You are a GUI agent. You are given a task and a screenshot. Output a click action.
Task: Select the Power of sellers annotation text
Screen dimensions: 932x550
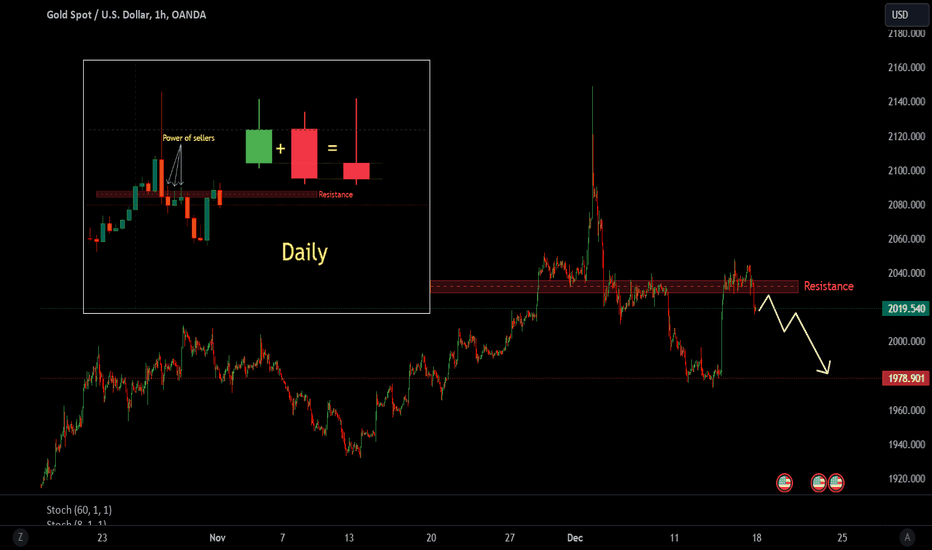click(188, 138)
